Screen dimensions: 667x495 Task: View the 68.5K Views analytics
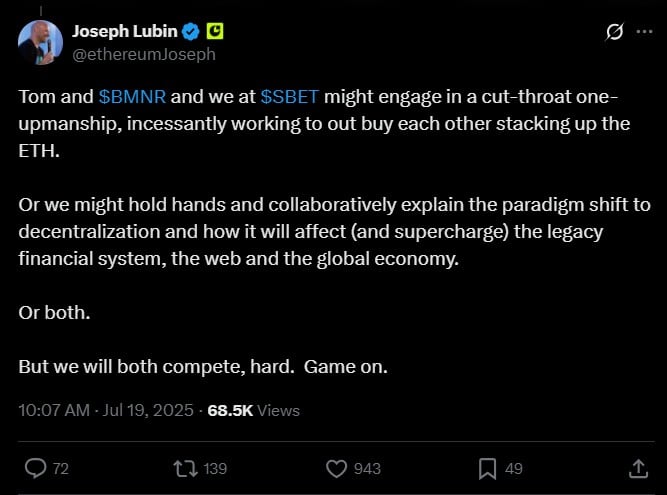[x=253, y=410]
